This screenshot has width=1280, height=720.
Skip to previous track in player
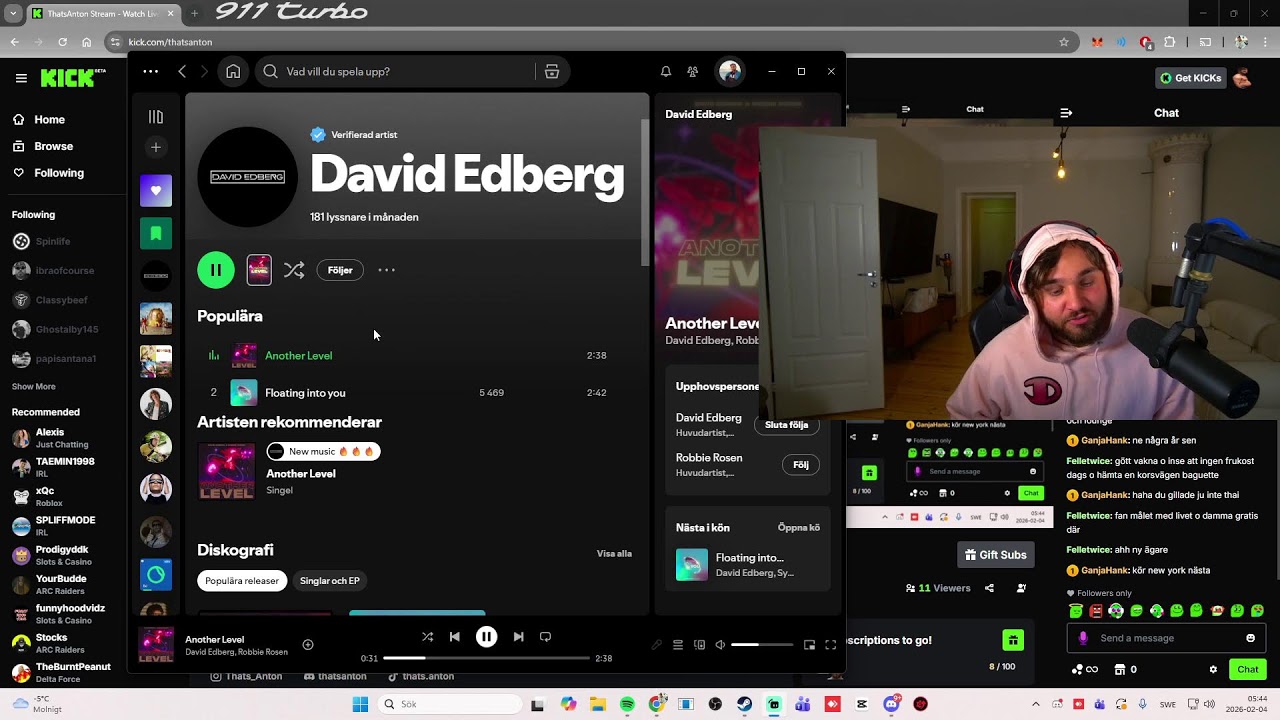(x=455, y=637)
